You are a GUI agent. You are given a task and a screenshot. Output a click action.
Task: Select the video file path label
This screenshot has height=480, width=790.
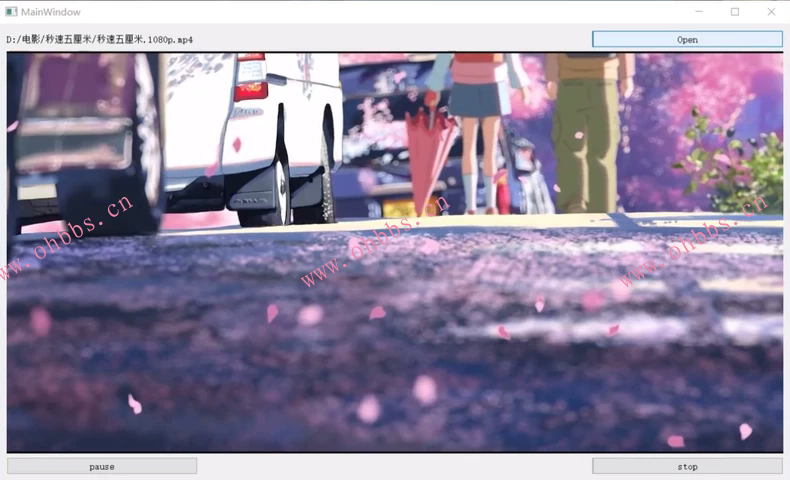pyautogui.click(x=100, y=40)
